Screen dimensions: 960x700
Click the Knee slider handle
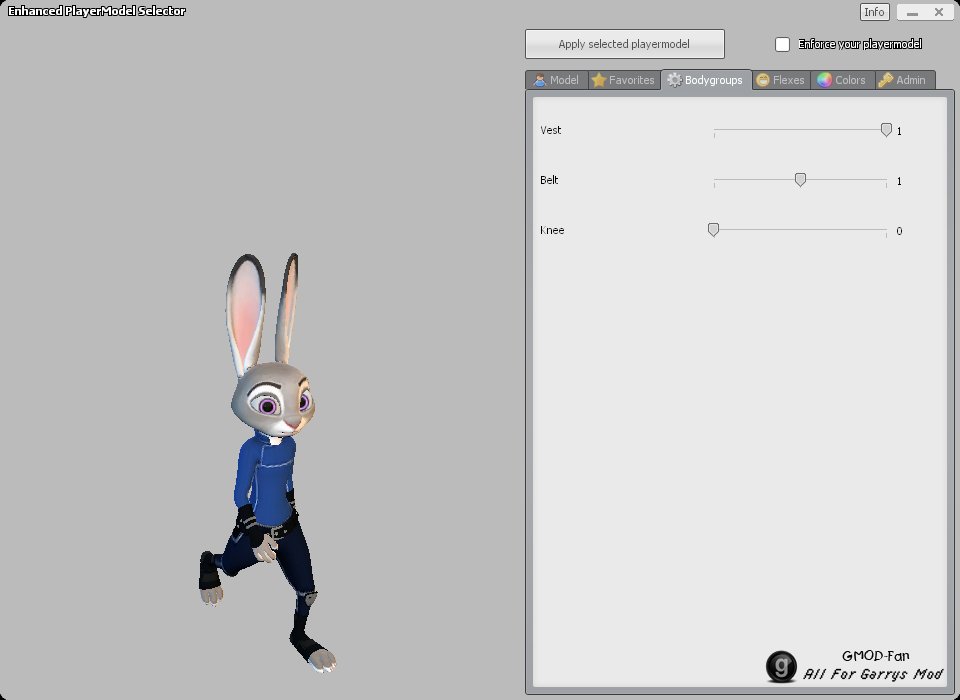click(x=713, y=230)
